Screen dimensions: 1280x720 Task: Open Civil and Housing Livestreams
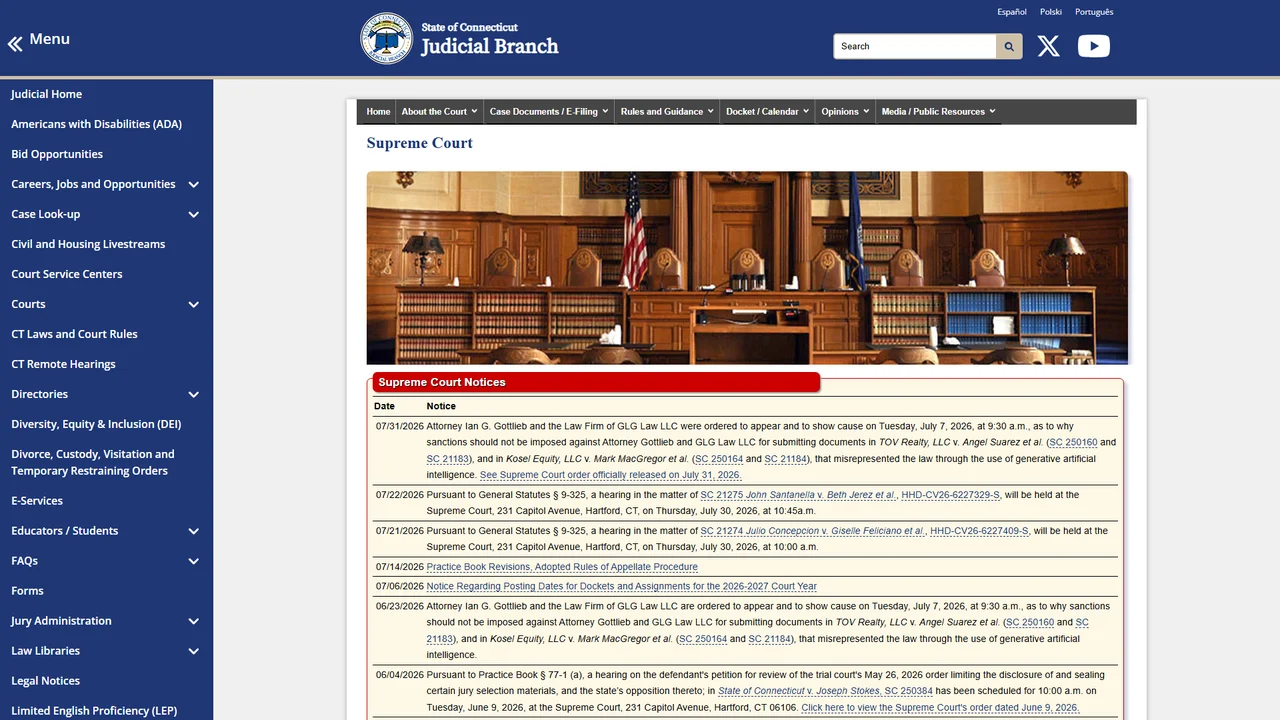tap(88, 244)
